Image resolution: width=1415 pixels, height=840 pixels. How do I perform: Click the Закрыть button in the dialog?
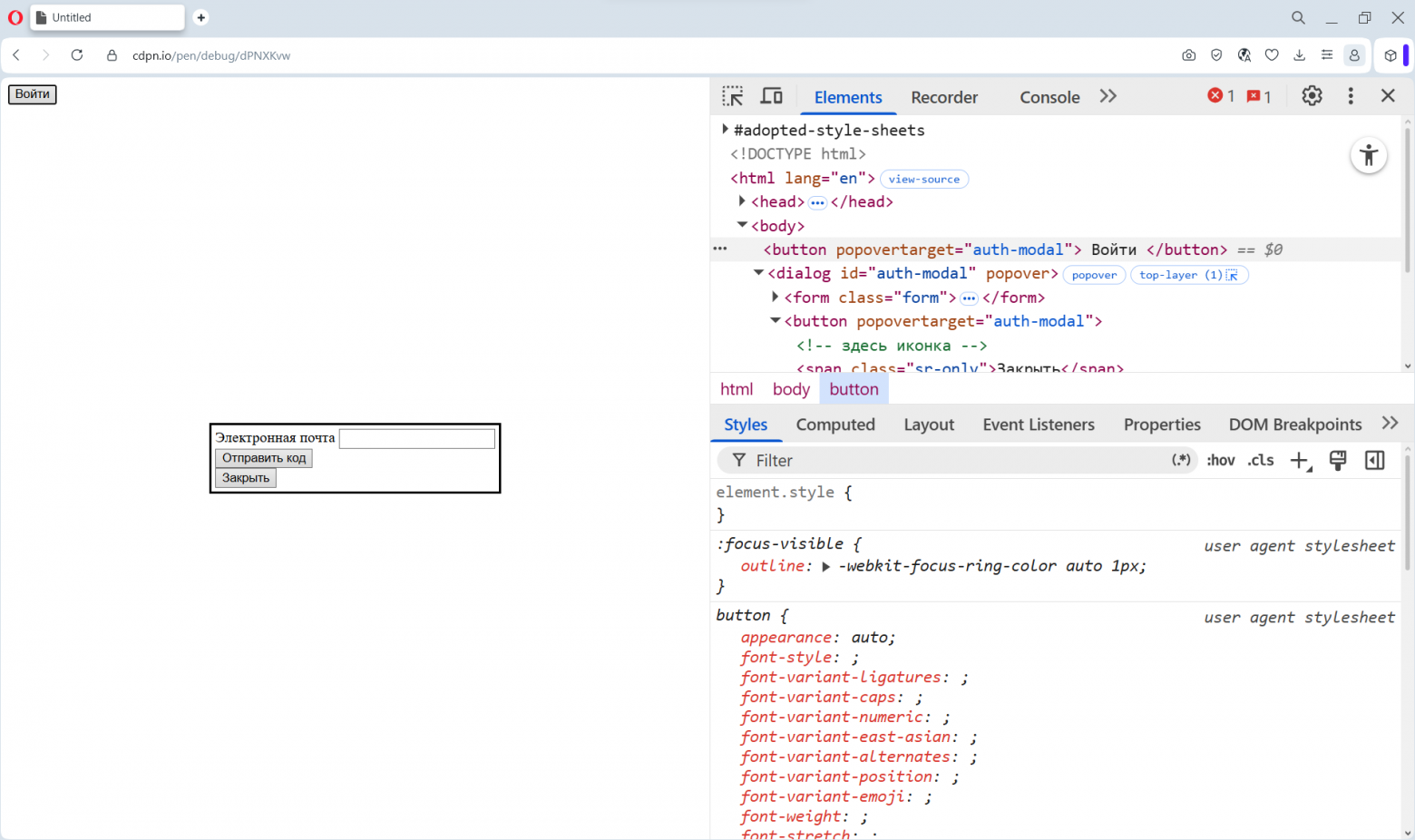point(246,478)
